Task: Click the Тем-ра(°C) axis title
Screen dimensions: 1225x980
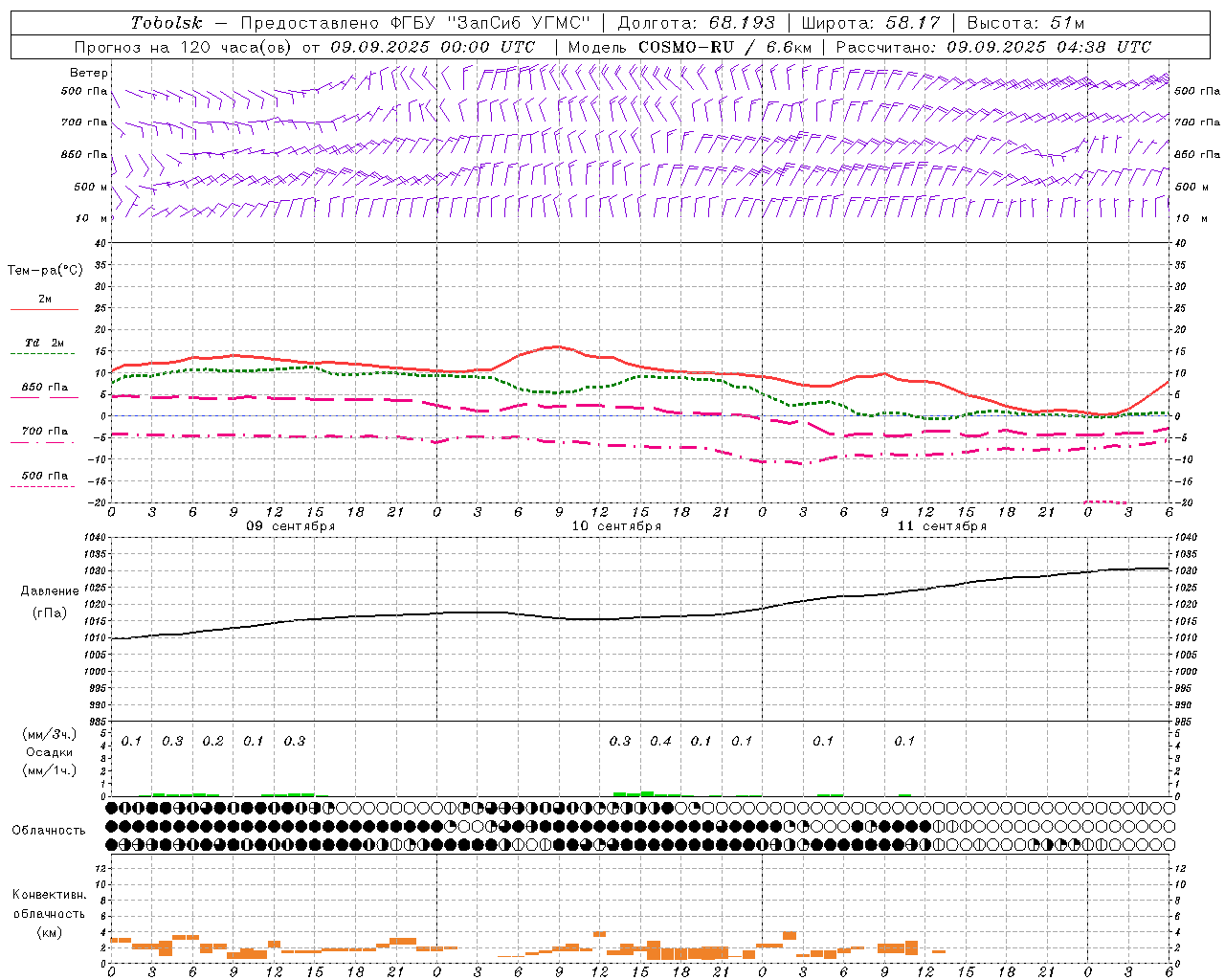Action: (45, 271)
